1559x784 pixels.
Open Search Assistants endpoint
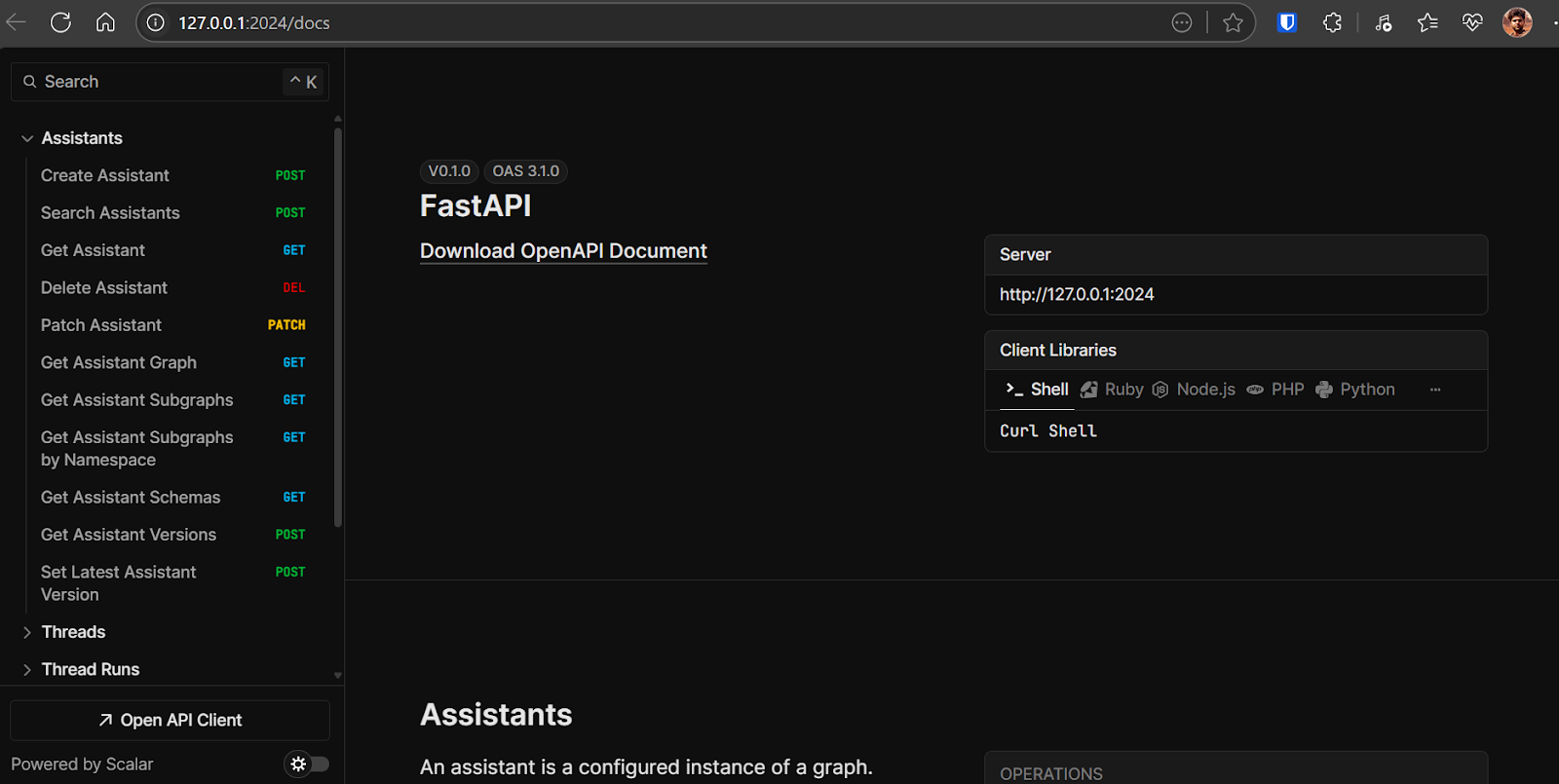click(x=173, y=212)
